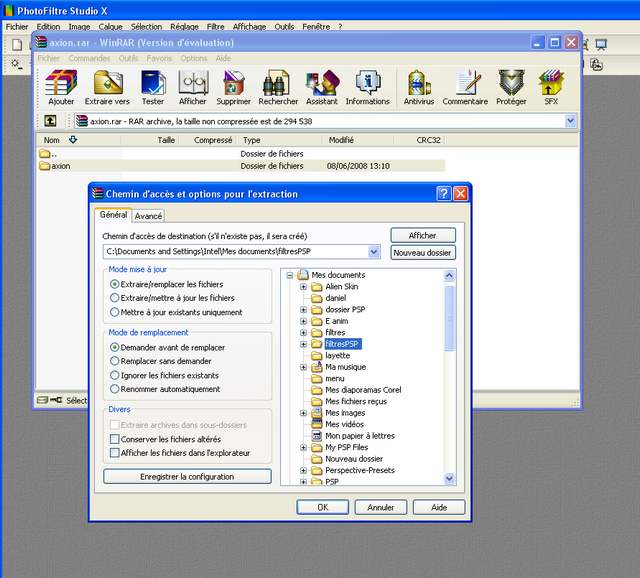
Task: Select the layette folder in tree
Action: tap(337, 356)
